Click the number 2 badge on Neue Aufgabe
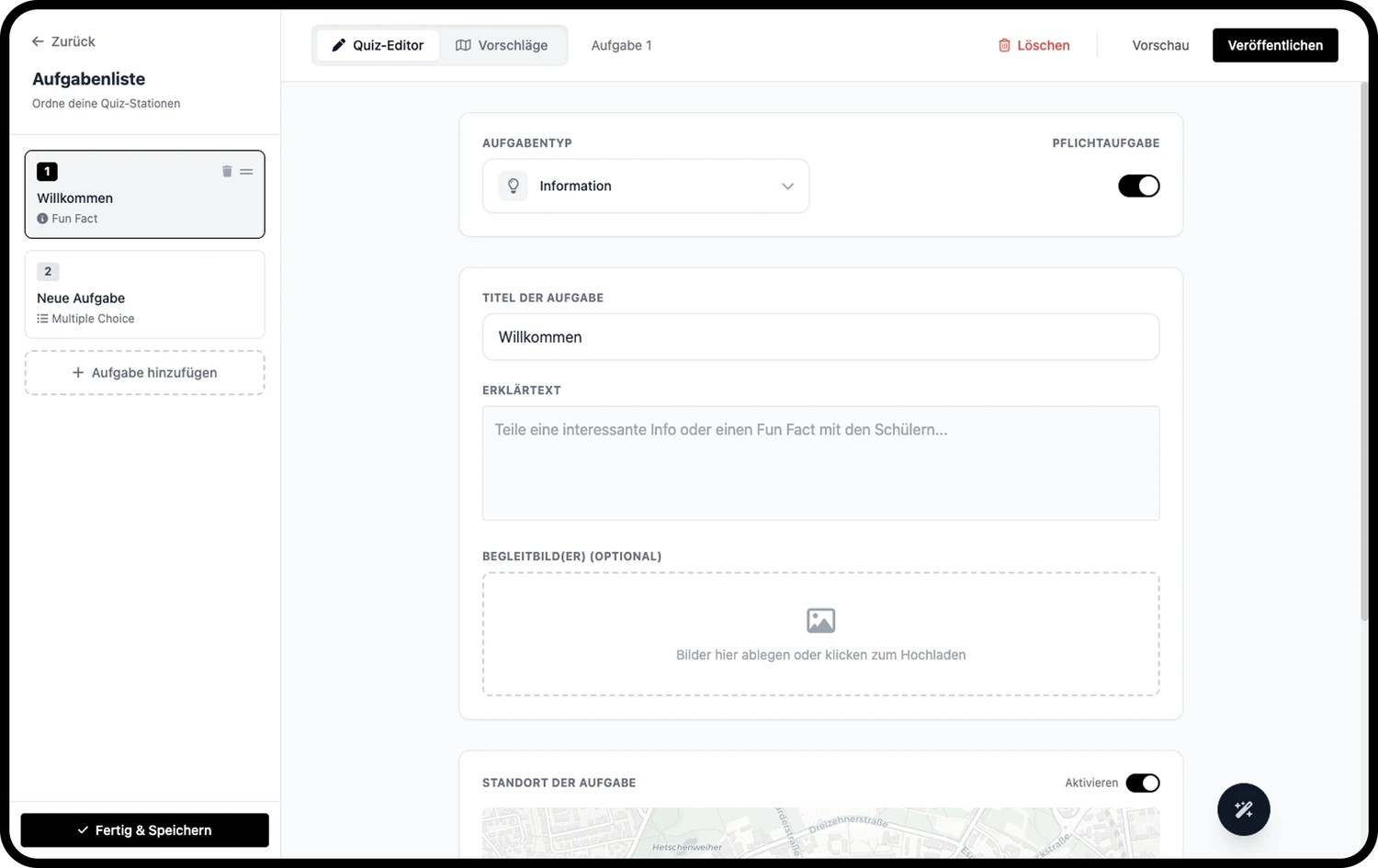The width and height of the screenshot is (1378, 868). tap(48, 272)
